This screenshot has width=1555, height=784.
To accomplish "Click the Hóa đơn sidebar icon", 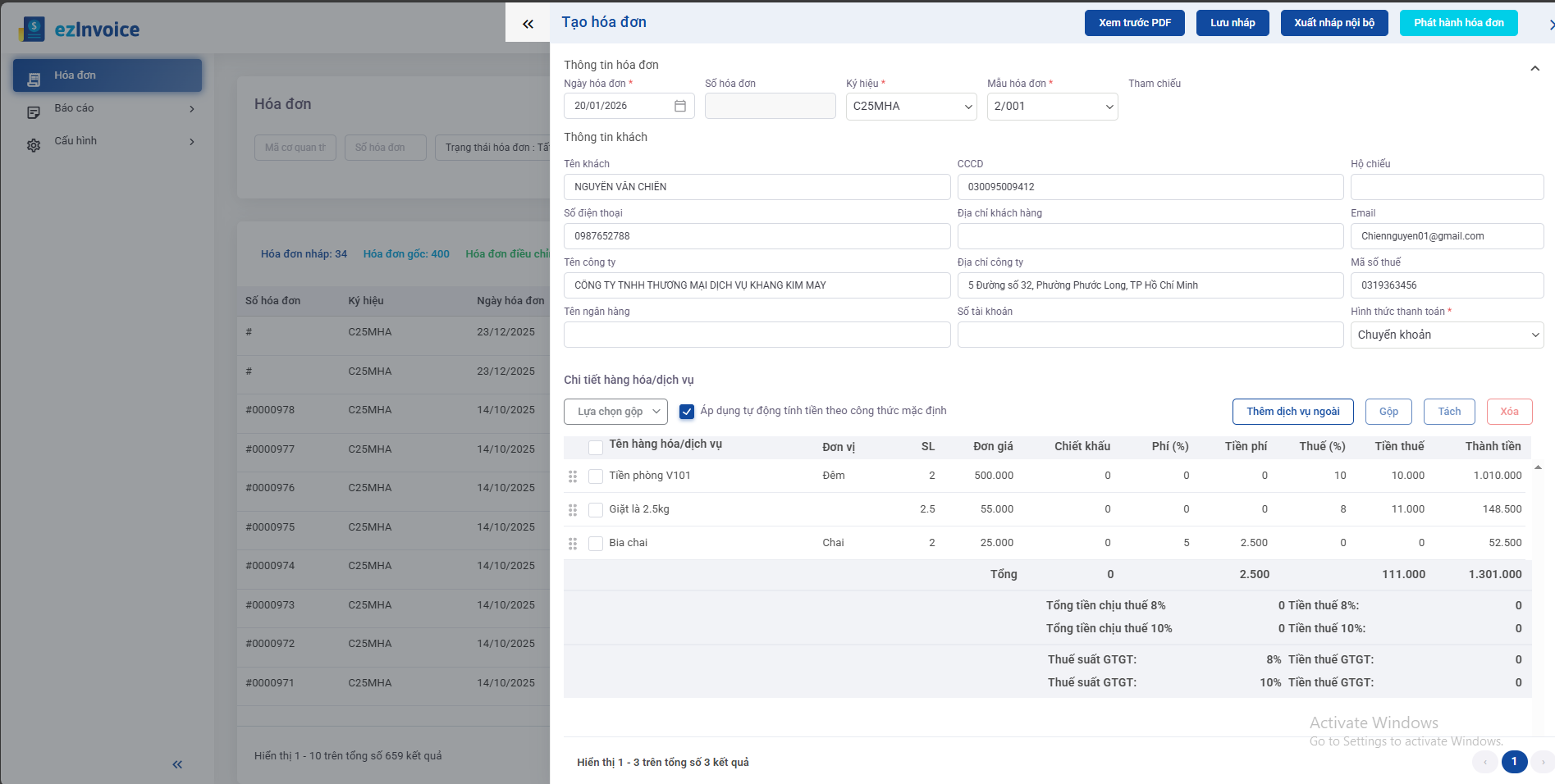I will [x=34, y=77].
